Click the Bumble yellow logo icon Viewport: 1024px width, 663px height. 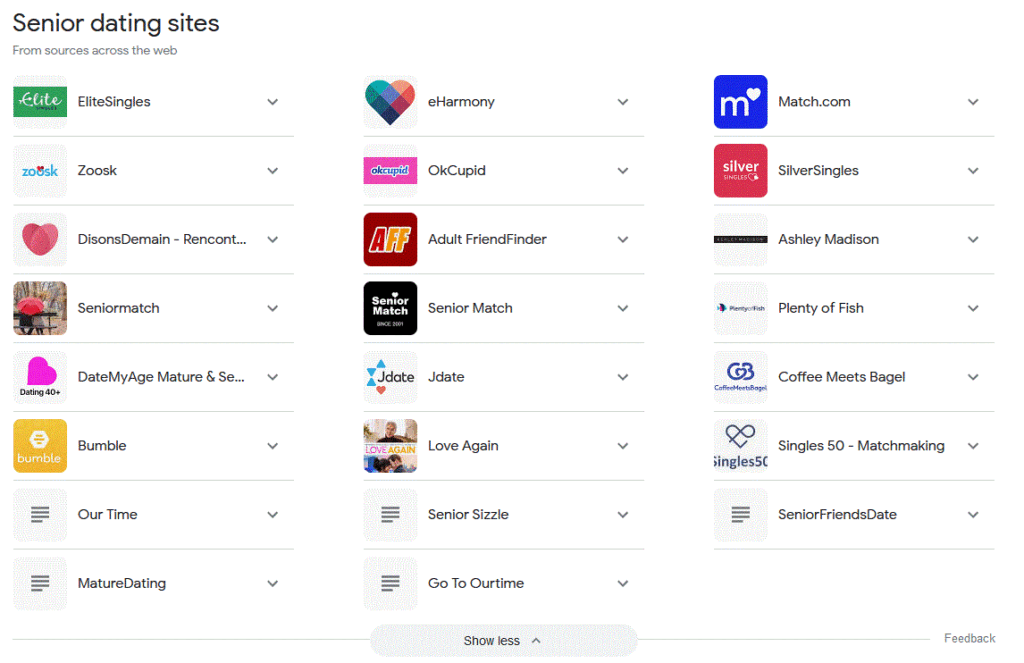[40, 446]
